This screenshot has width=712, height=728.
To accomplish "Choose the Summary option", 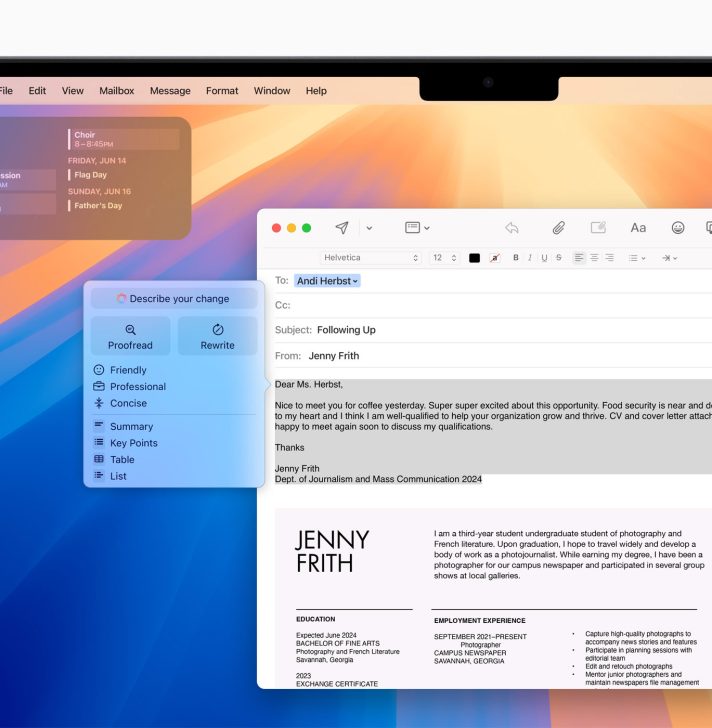I will (131, 426).
